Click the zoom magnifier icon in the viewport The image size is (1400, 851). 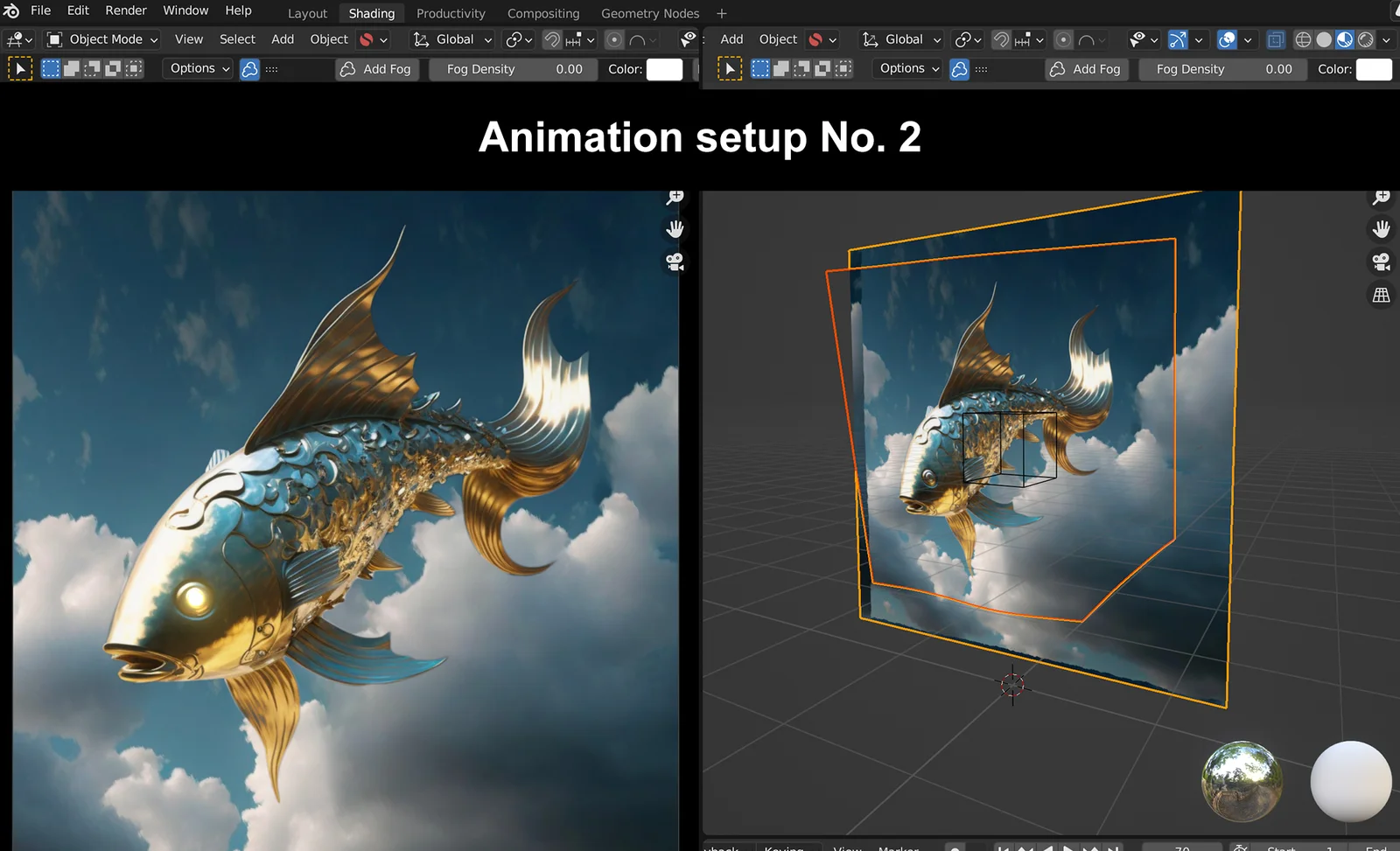click(x=674, y=196)
